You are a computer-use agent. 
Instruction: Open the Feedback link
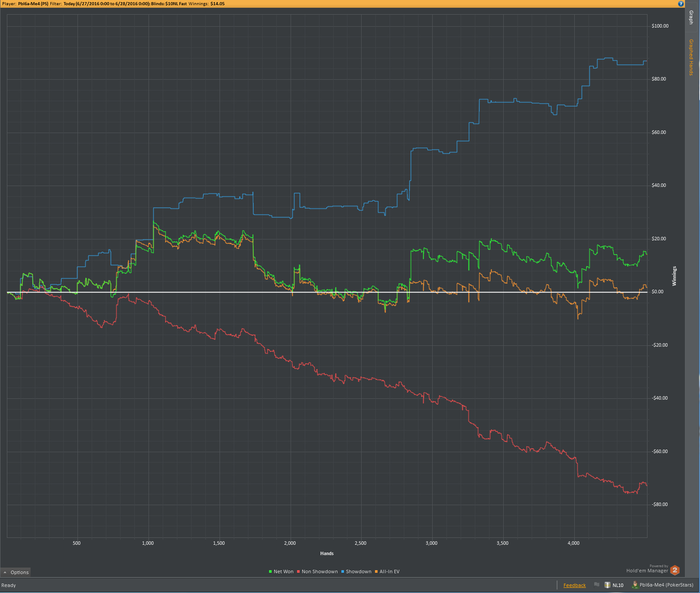pyautogui.click(x=575, y=585)
